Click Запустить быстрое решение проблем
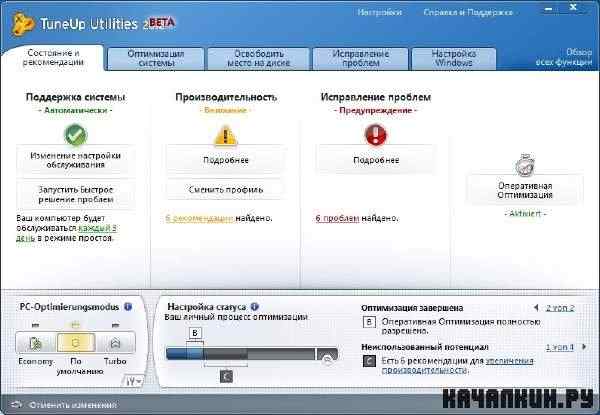This screenshot has height=415, width=600. coord(76,194)
